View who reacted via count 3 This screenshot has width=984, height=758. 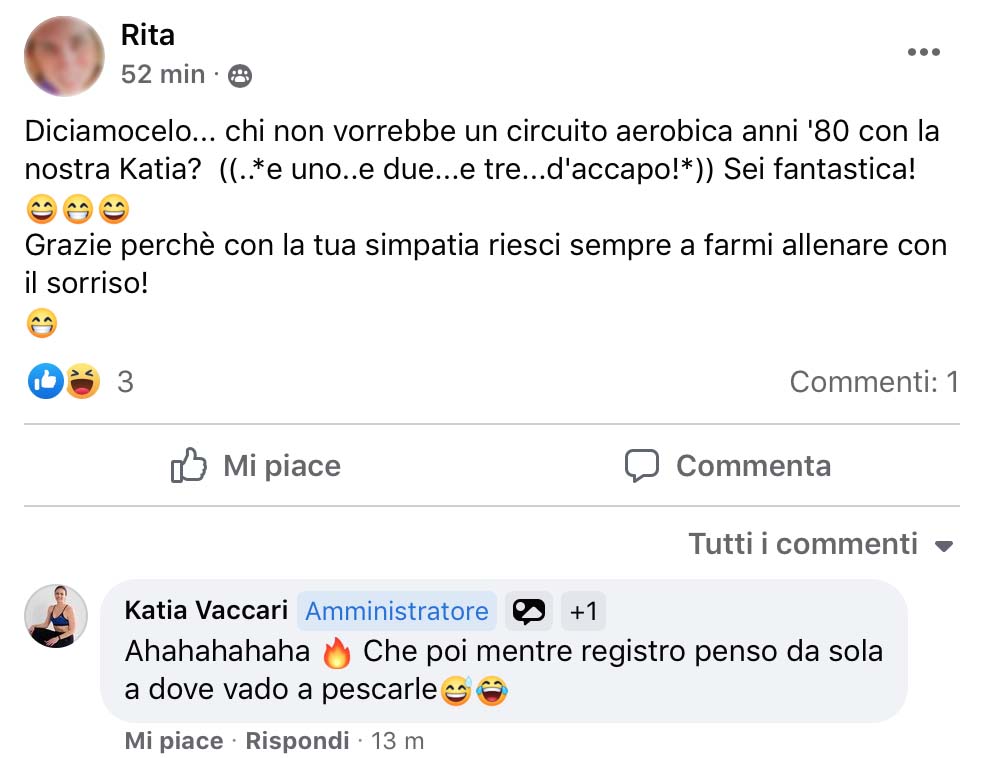coord(125,381)
